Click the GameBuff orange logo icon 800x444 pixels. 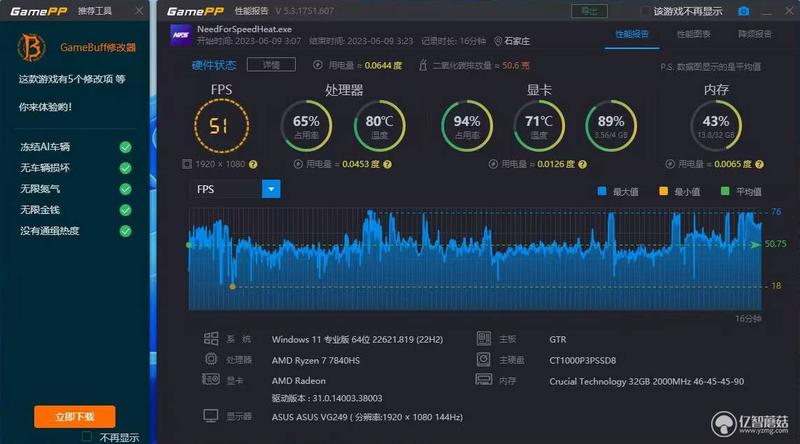coord(31,47)
